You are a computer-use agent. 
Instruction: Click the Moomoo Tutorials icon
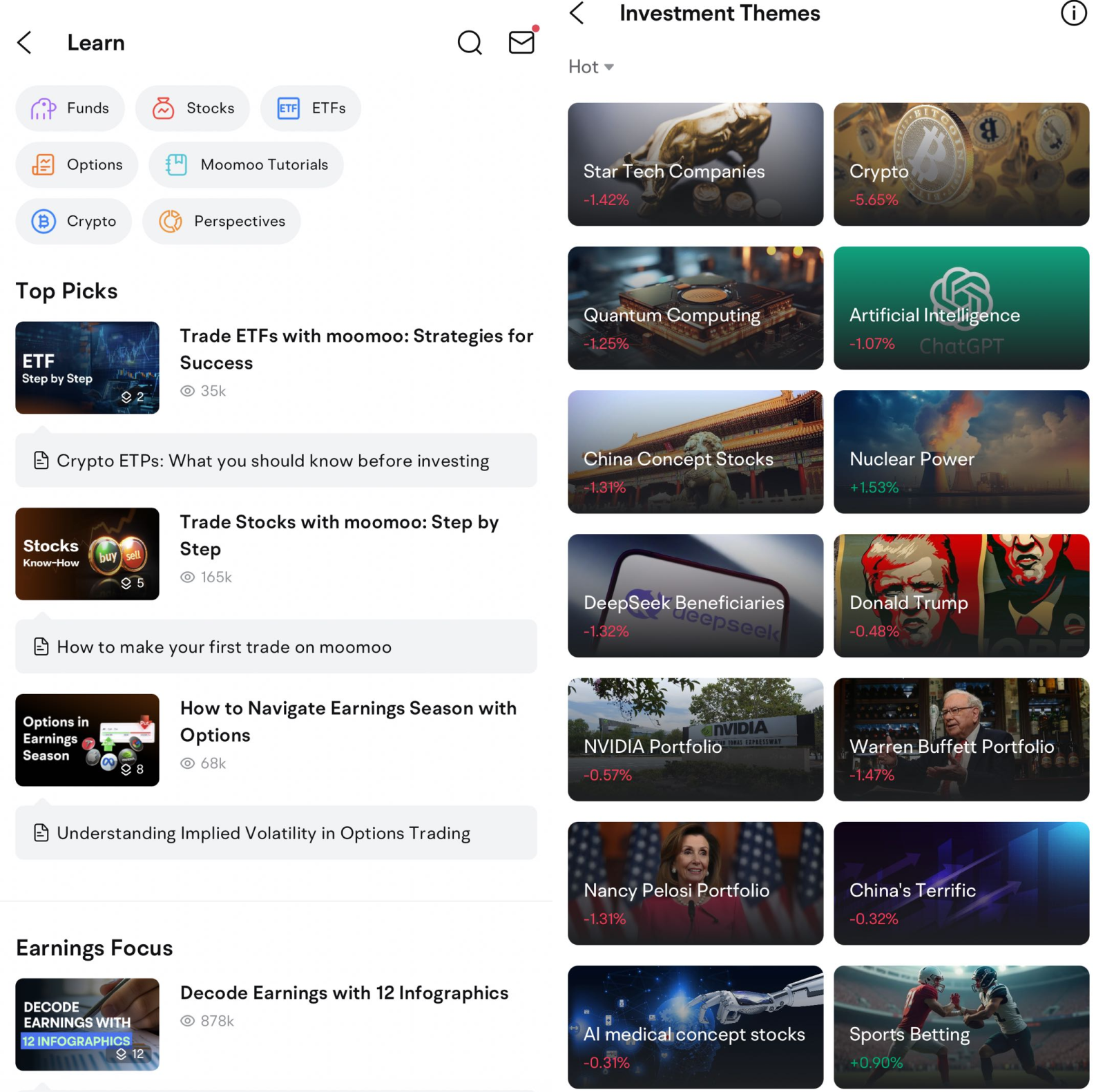(177, 165)
